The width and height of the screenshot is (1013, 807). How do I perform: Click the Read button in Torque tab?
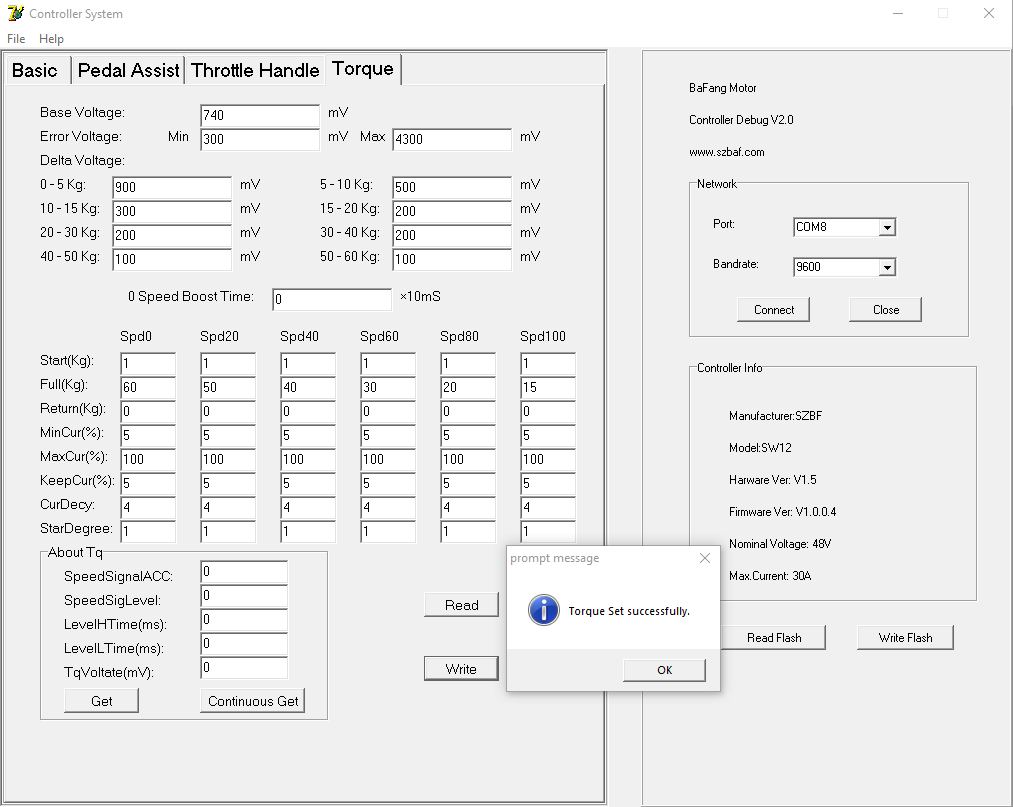pos(461,605)
